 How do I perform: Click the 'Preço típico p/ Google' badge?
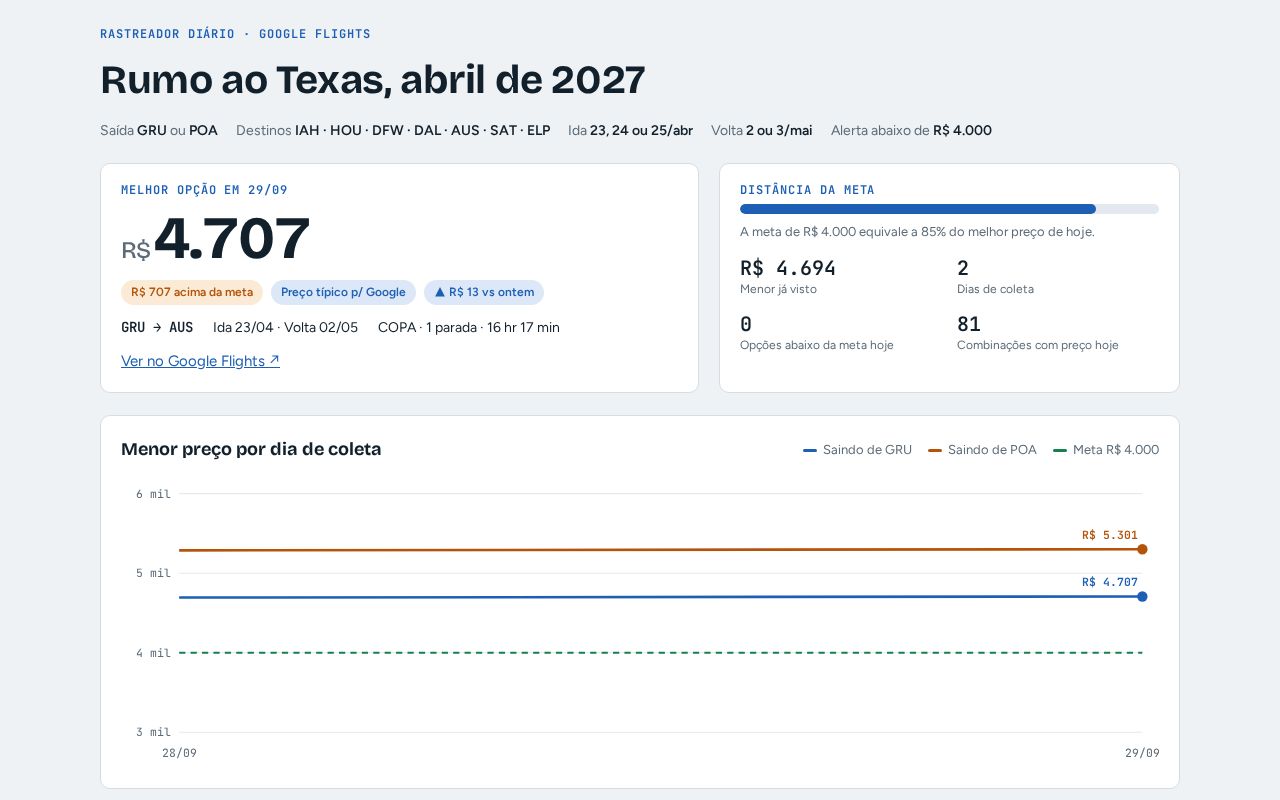[x=343, y=292]
